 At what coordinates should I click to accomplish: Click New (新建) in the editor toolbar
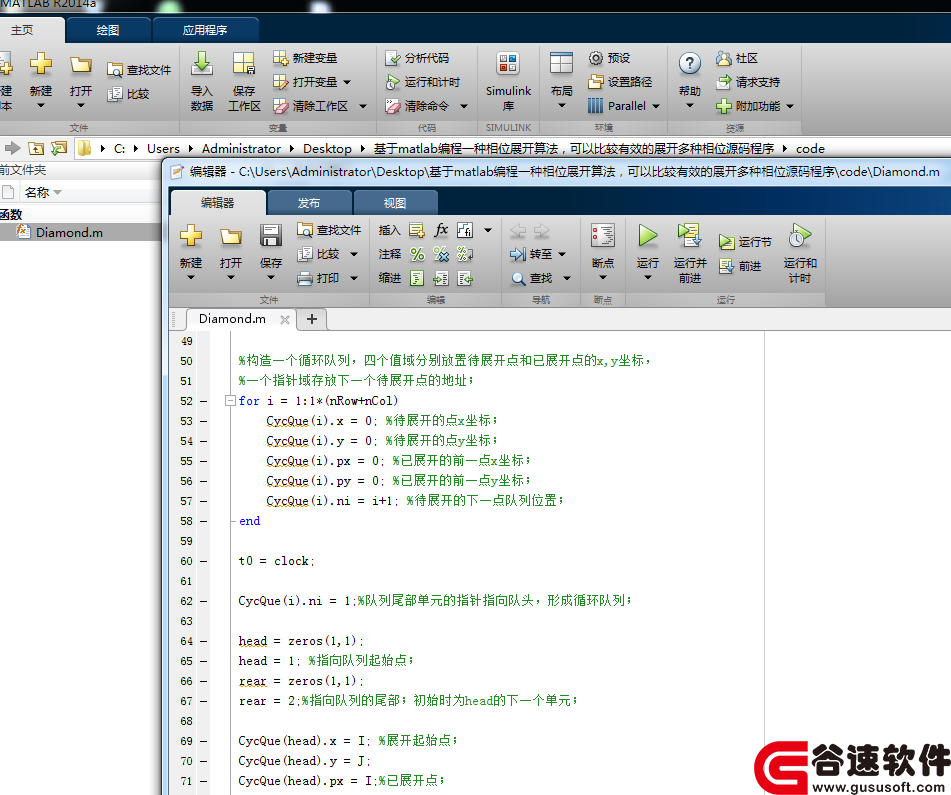click(191, 252)
